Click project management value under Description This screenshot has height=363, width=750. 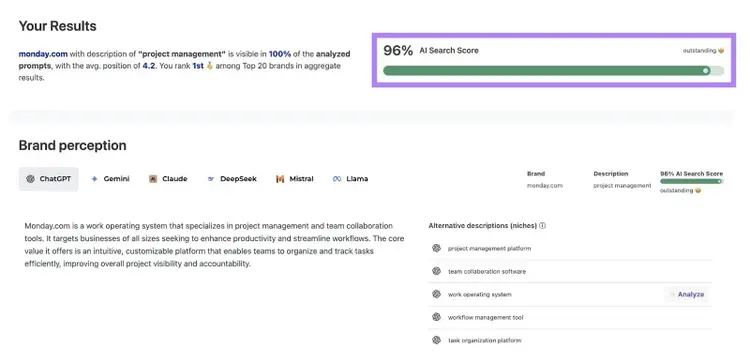pyautogui.click(x=622, y=186)
